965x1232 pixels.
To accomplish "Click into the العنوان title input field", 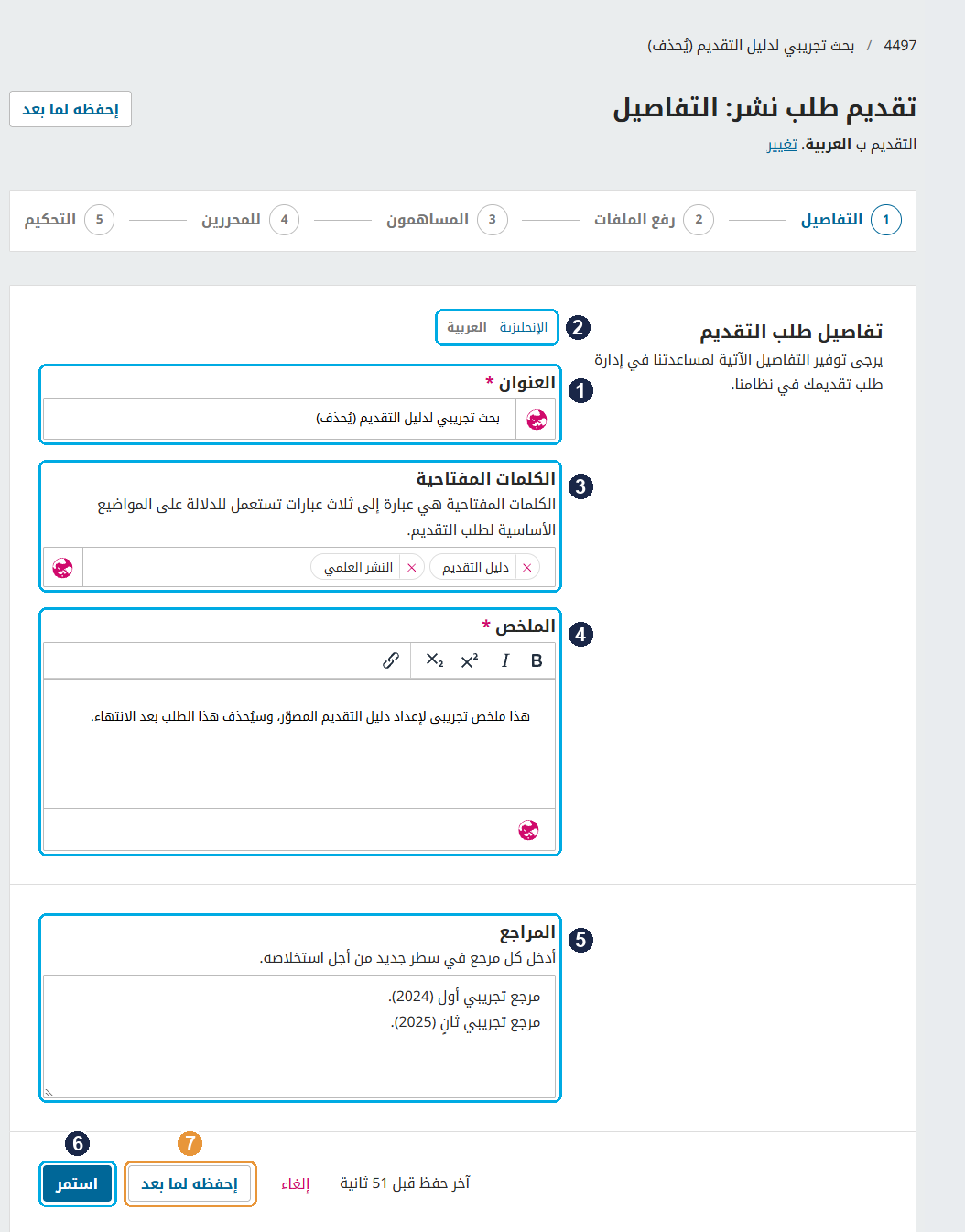I will click(280, 420).
